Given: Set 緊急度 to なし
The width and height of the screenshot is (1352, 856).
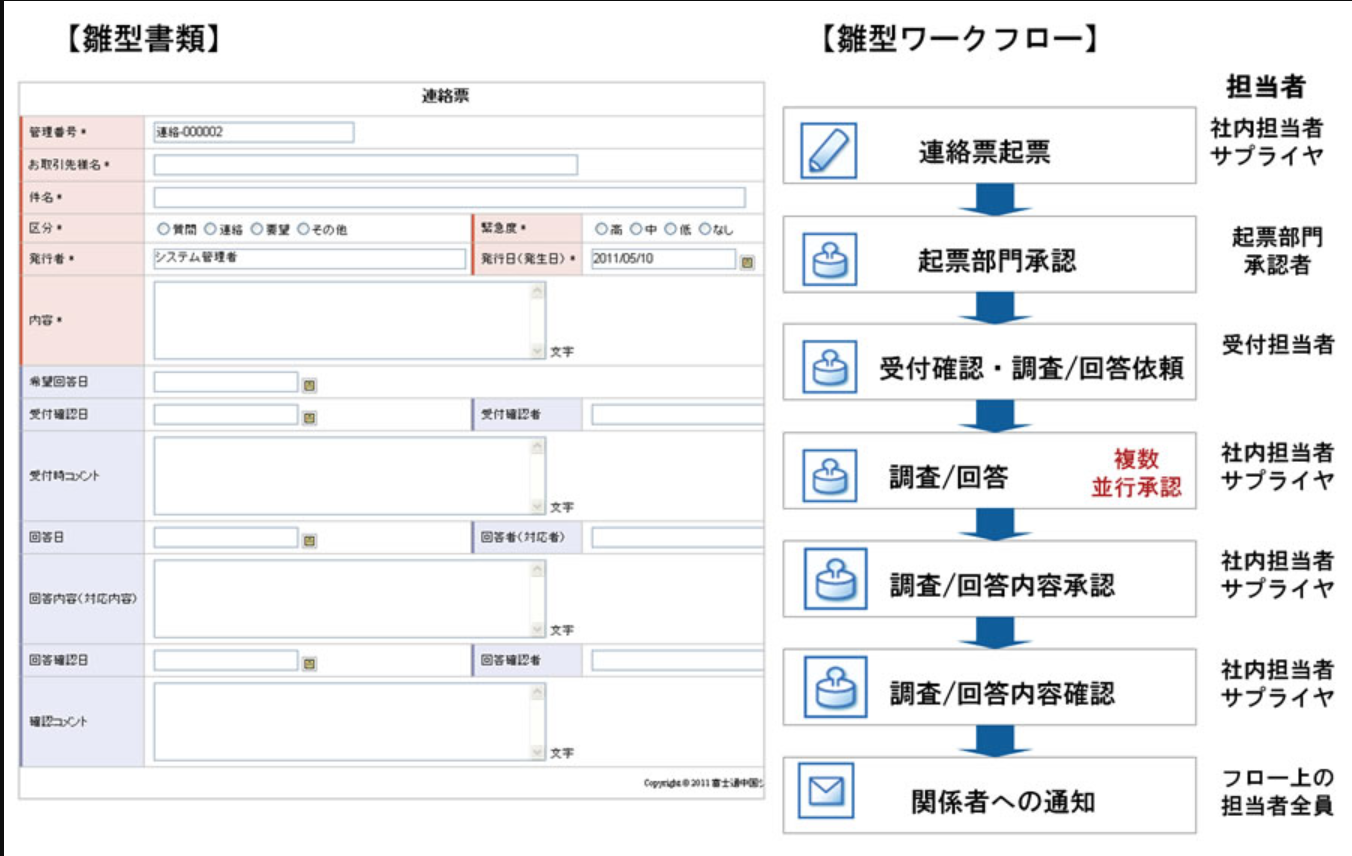Looking at the screenshot, I should (704, 229).
